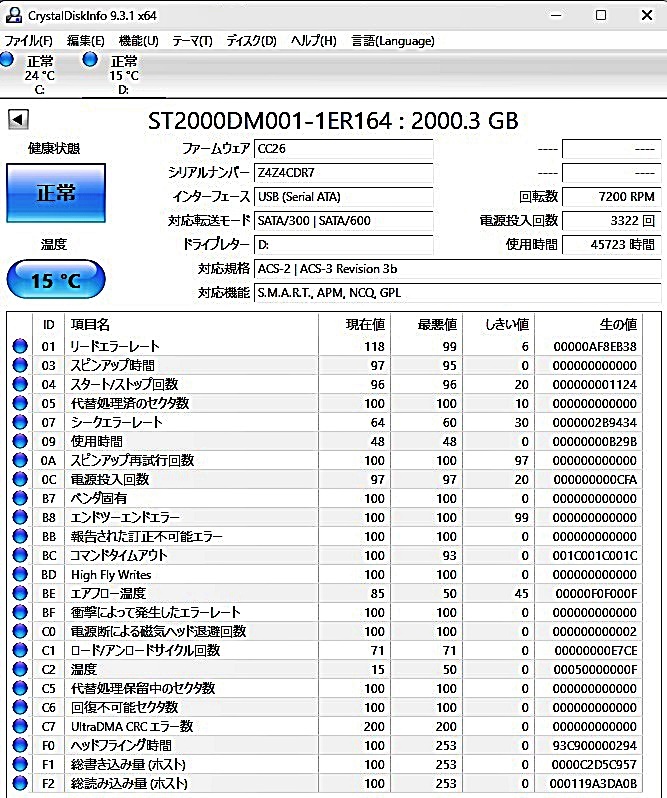Viewport: 667px width, 798px height.
Task: Click the blue status circle for drive D:
Action: click(90, 60)
